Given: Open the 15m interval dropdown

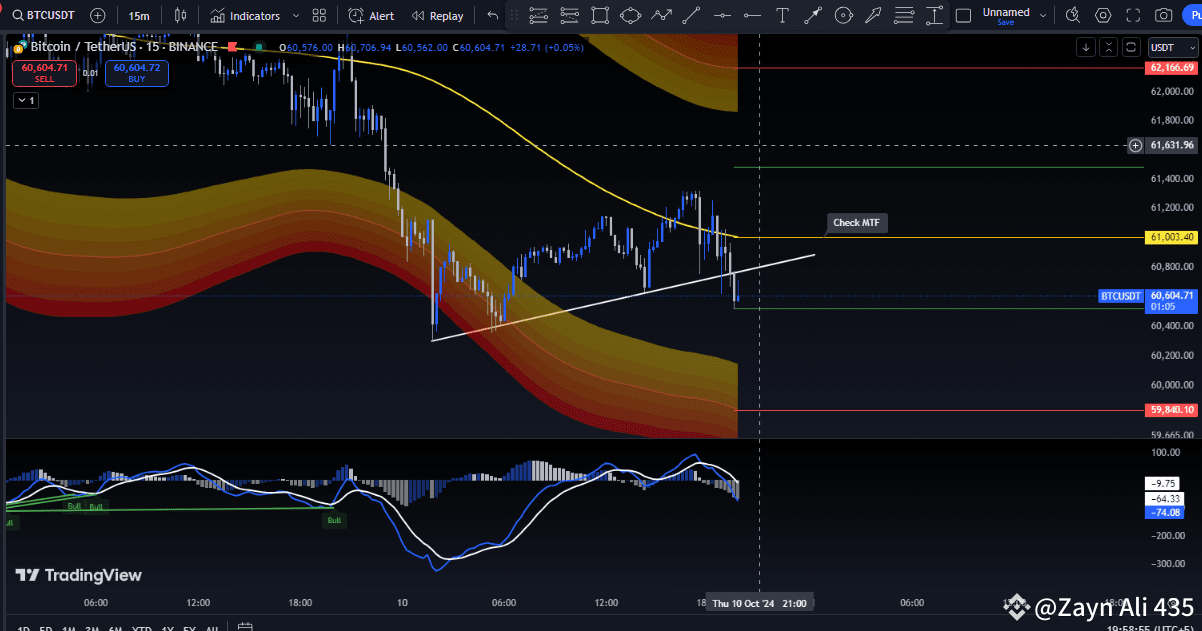Looking at the screenshot, I should click(x=138, y=15).
